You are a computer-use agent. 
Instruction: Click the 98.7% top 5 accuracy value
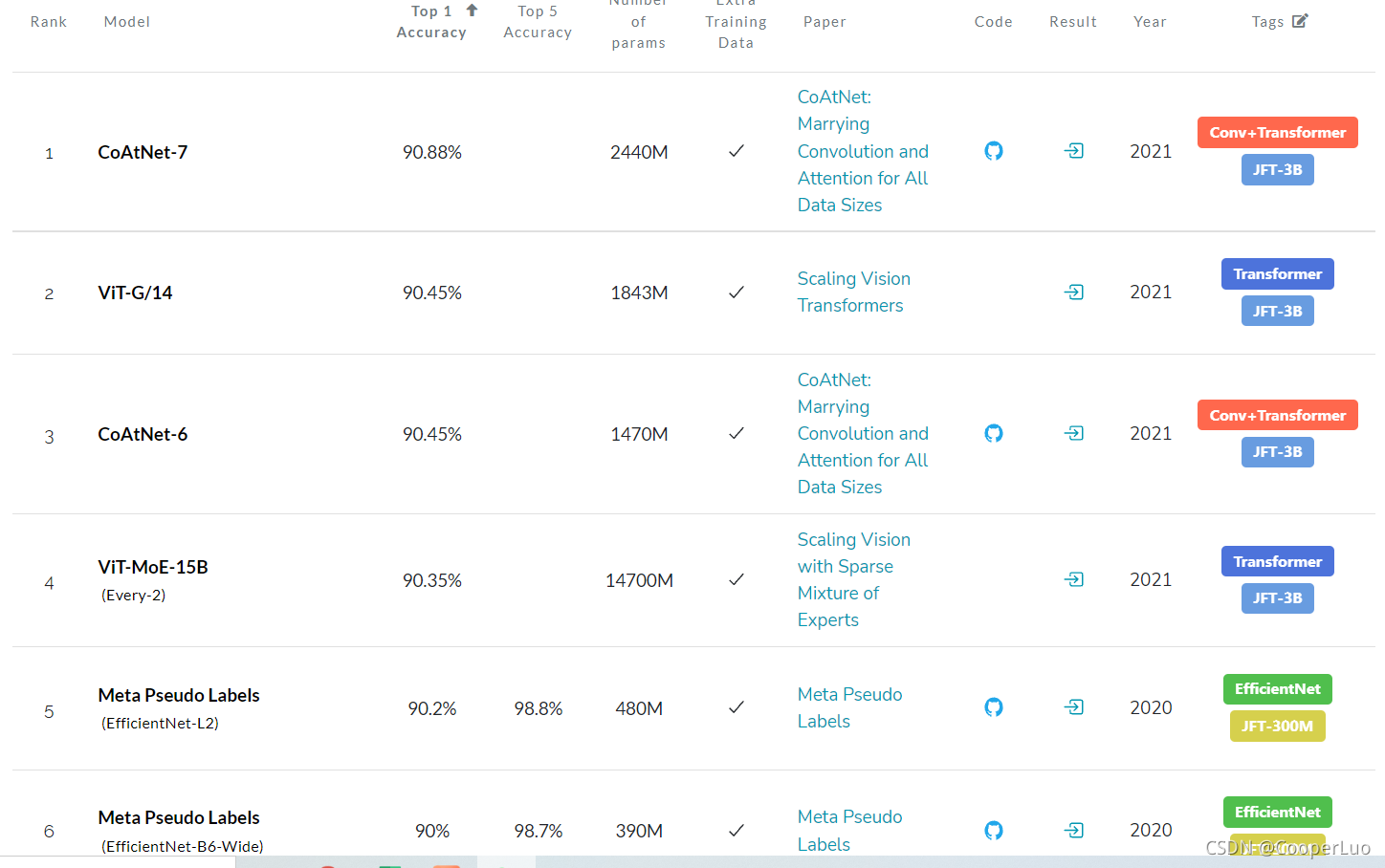[539, 831]
